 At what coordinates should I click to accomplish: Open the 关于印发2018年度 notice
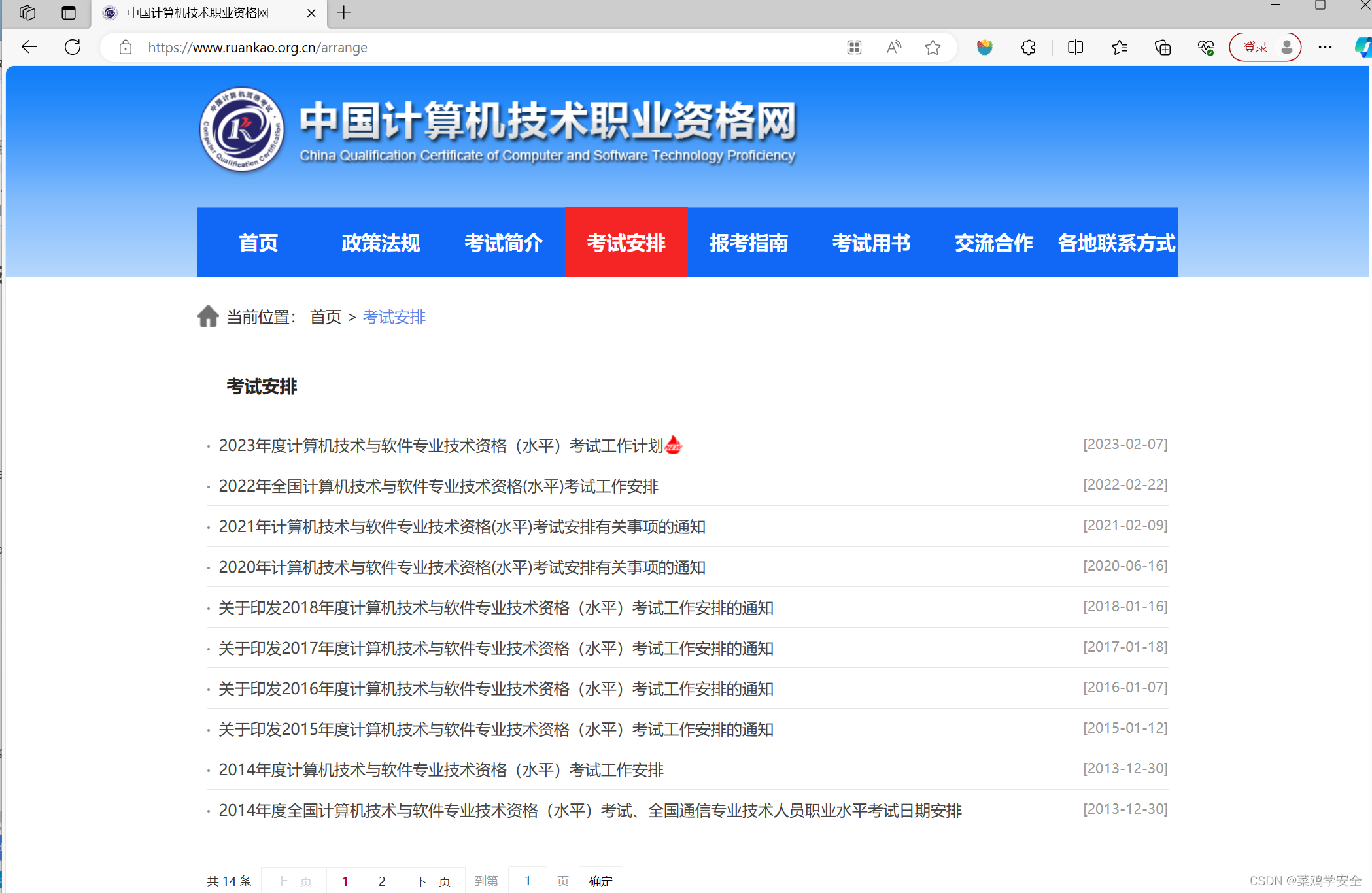496,608
